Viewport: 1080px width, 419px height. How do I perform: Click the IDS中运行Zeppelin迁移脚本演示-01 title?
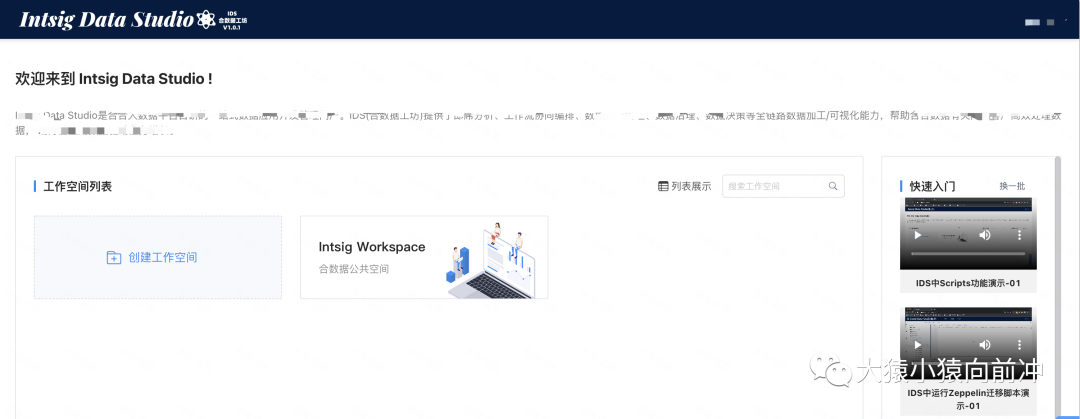click(967, 399)
